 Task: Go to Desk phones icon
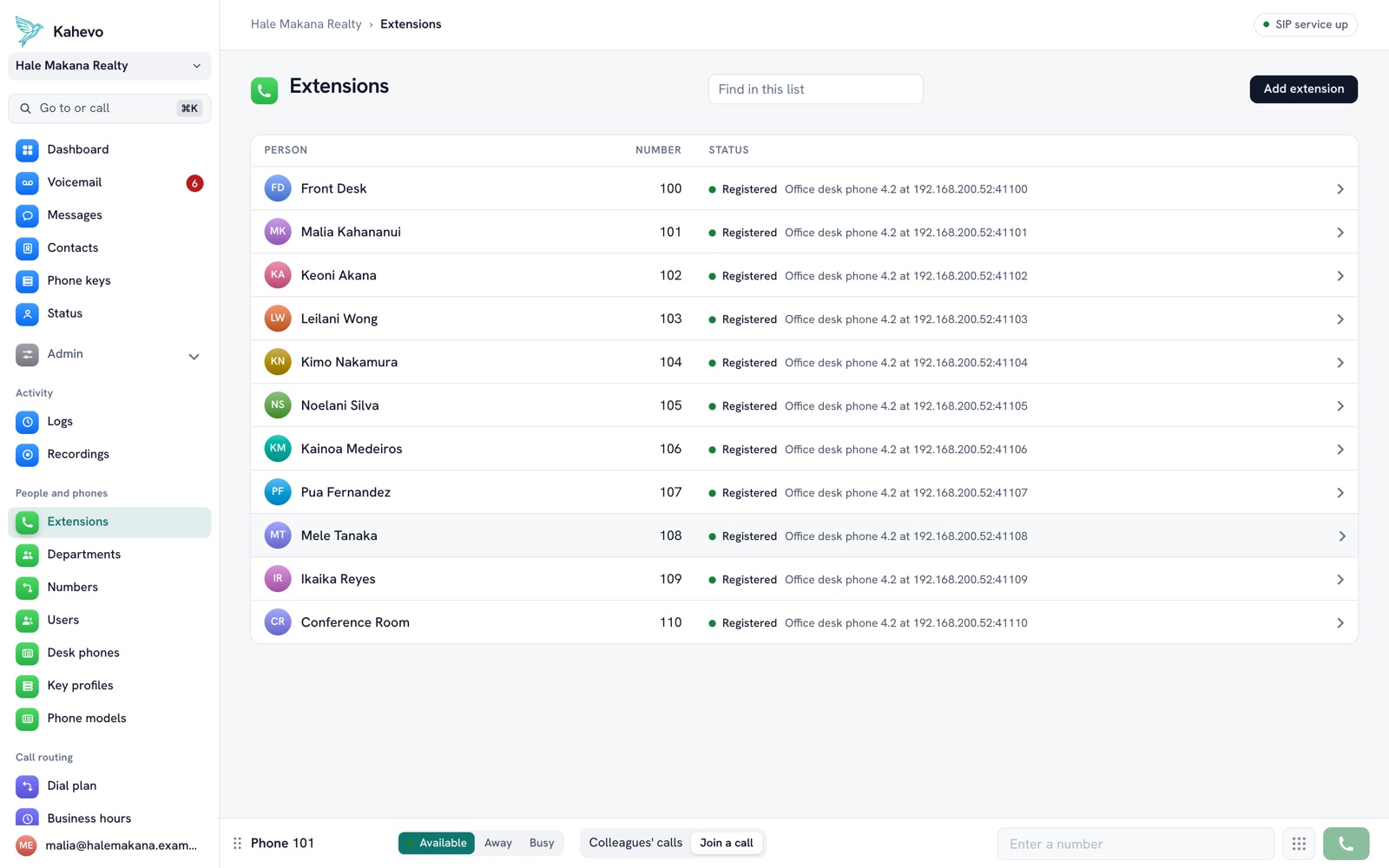click(27, 653)
